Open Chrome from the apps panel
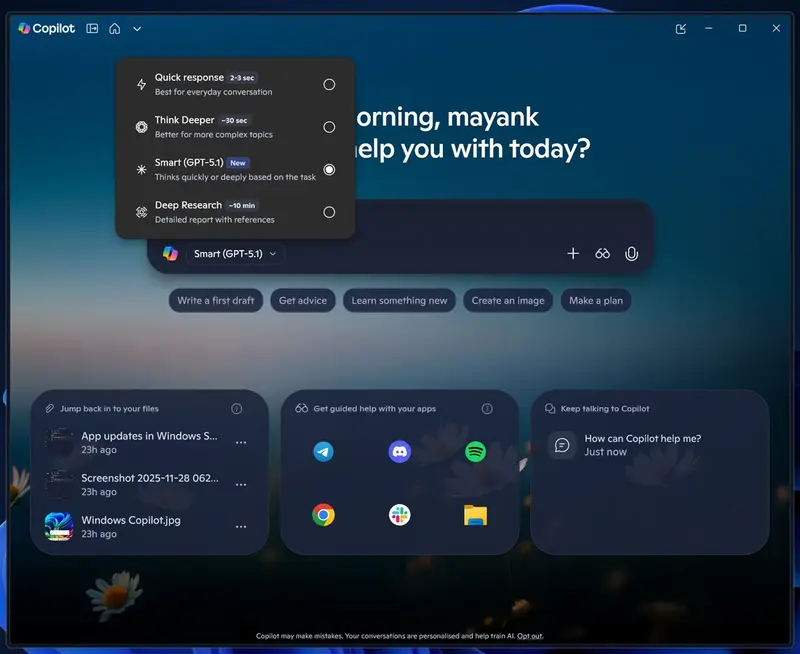The height and width of the screenshot is (654, 800). [x=323, y=513]
